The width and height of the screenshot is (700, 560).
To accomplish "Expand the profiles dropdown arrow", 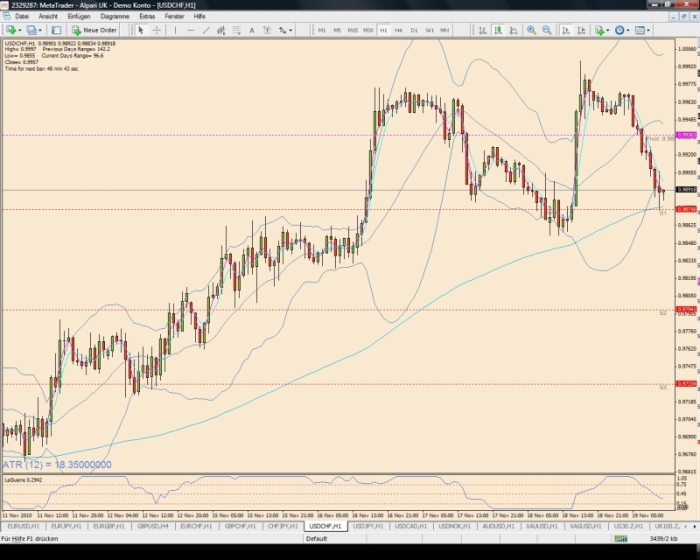I will click(x=40, y=30).
